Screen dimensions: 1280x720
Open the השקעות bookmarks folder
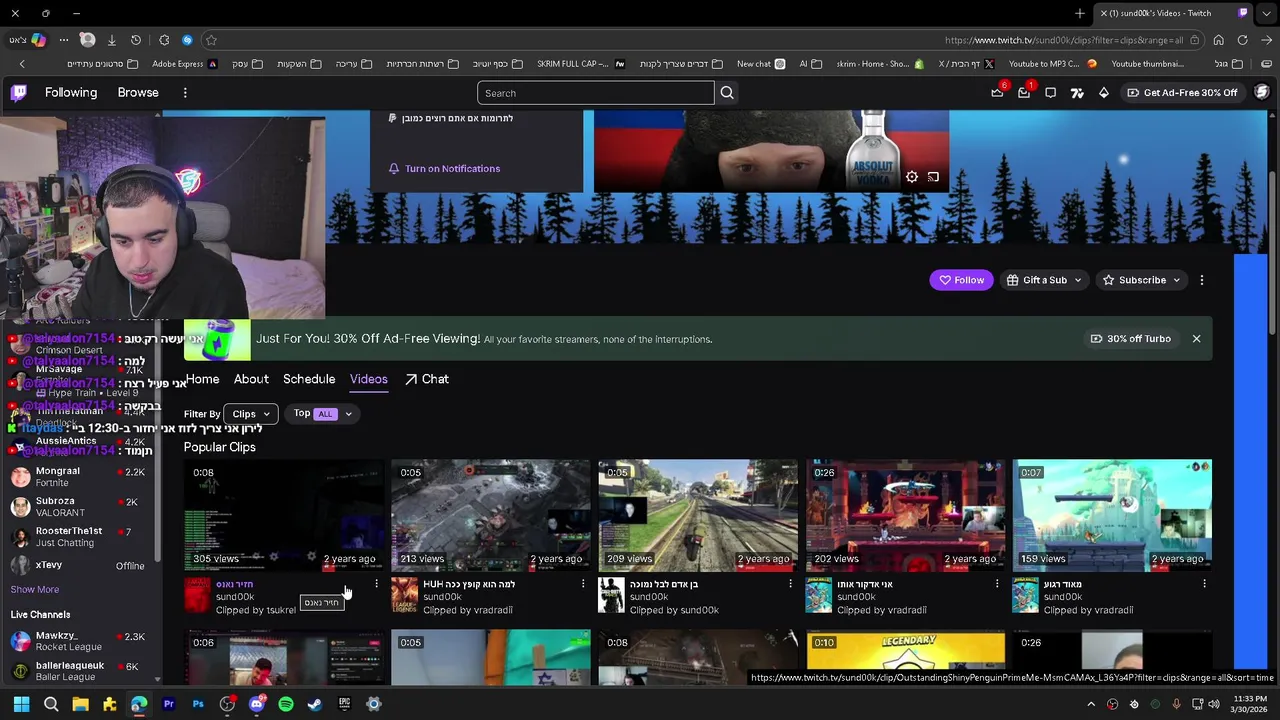(299, 64)
